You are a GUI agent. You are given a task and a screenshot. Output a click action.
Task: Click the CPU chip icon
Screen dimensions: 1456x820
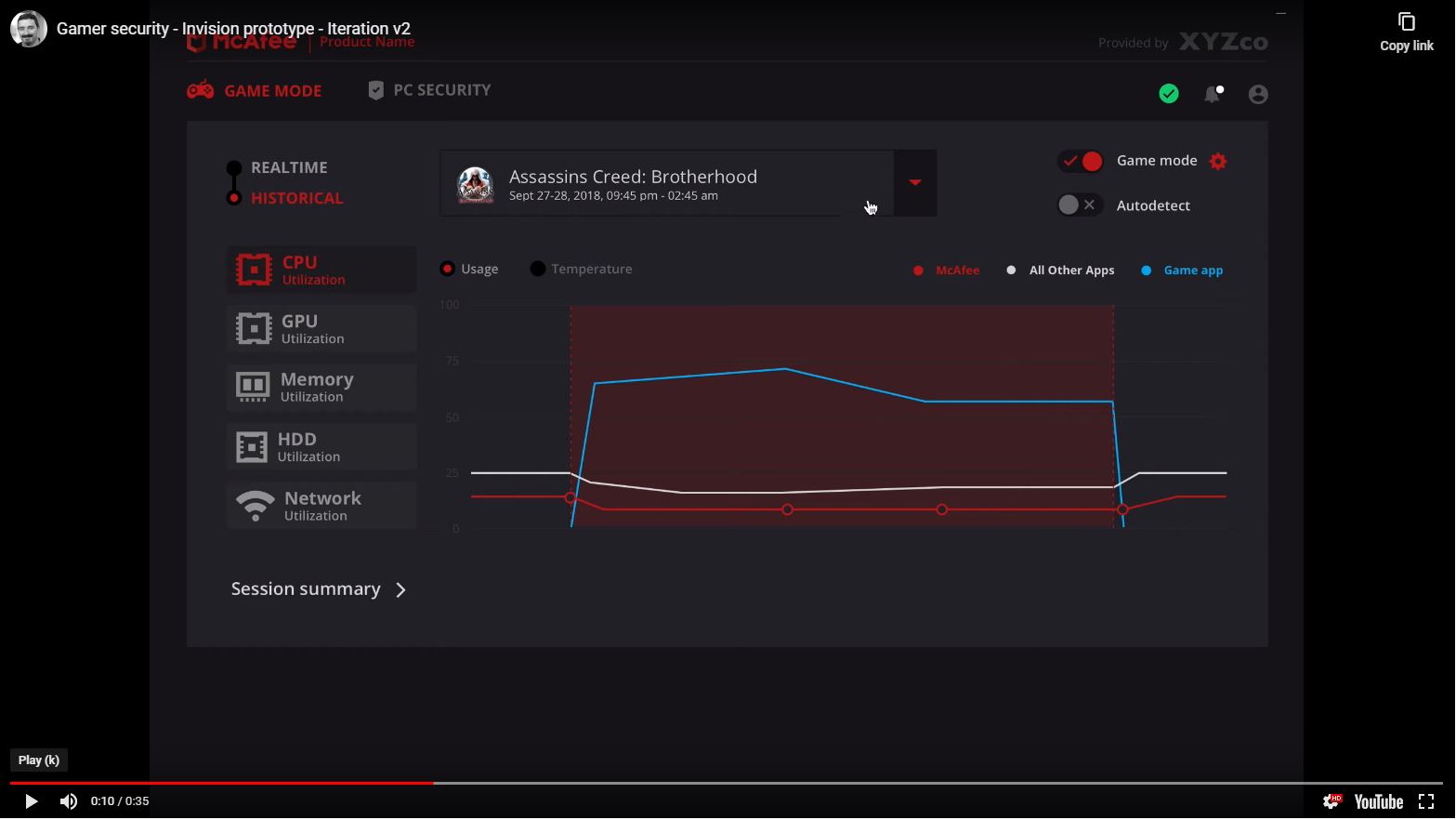(254, 270)
